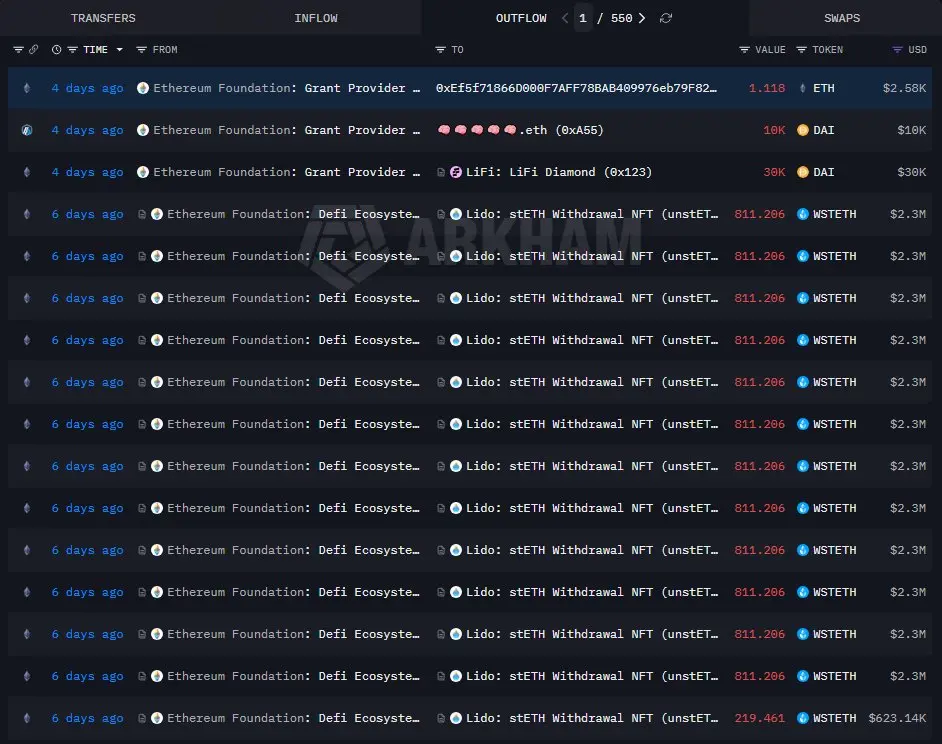Switch to the TRANSFERS tab

point(103,18)
